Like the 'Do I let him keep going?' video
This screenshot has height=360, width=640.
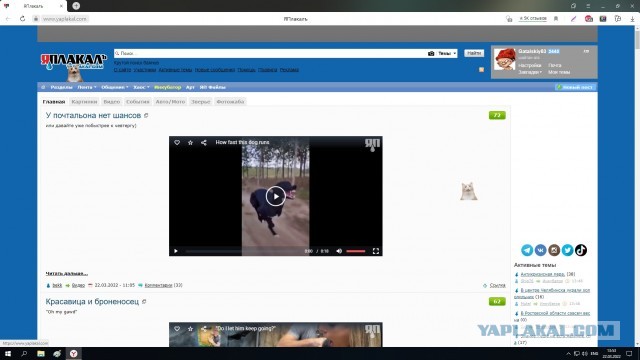point(177,329)
